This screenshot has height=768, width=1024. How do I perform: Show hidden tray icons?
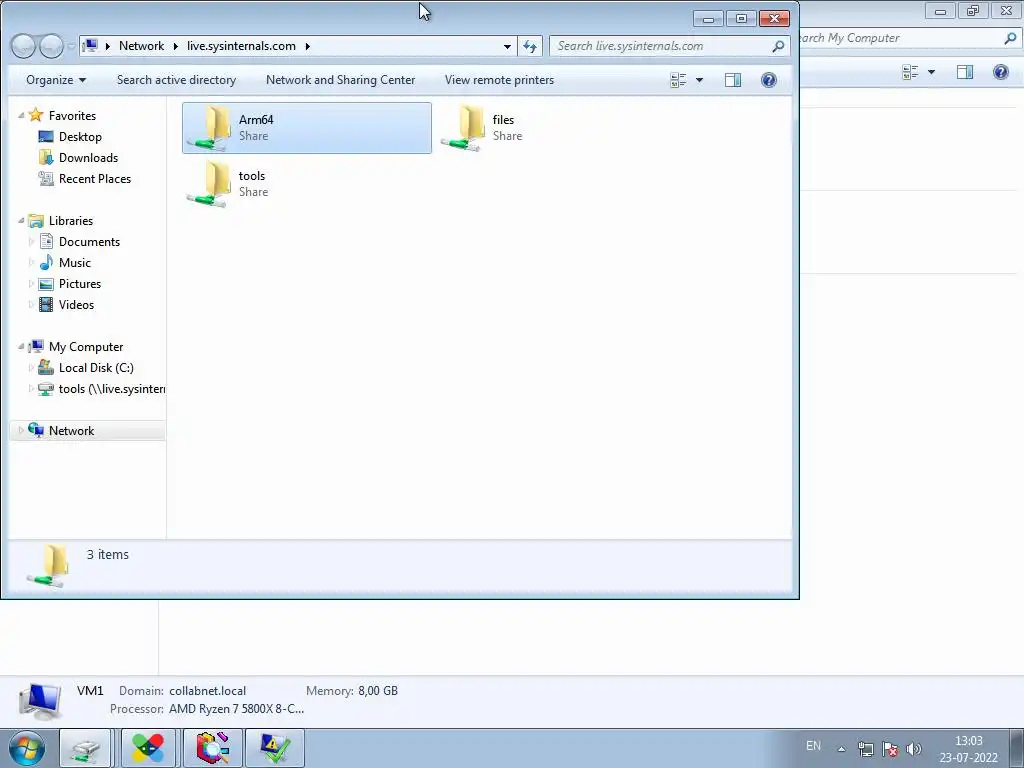coord(841,749)
